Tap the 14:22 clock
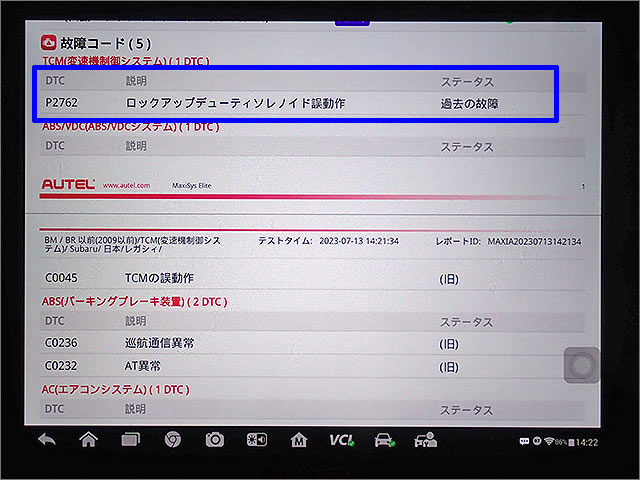The image size is (640, 480). pos(587,442)
